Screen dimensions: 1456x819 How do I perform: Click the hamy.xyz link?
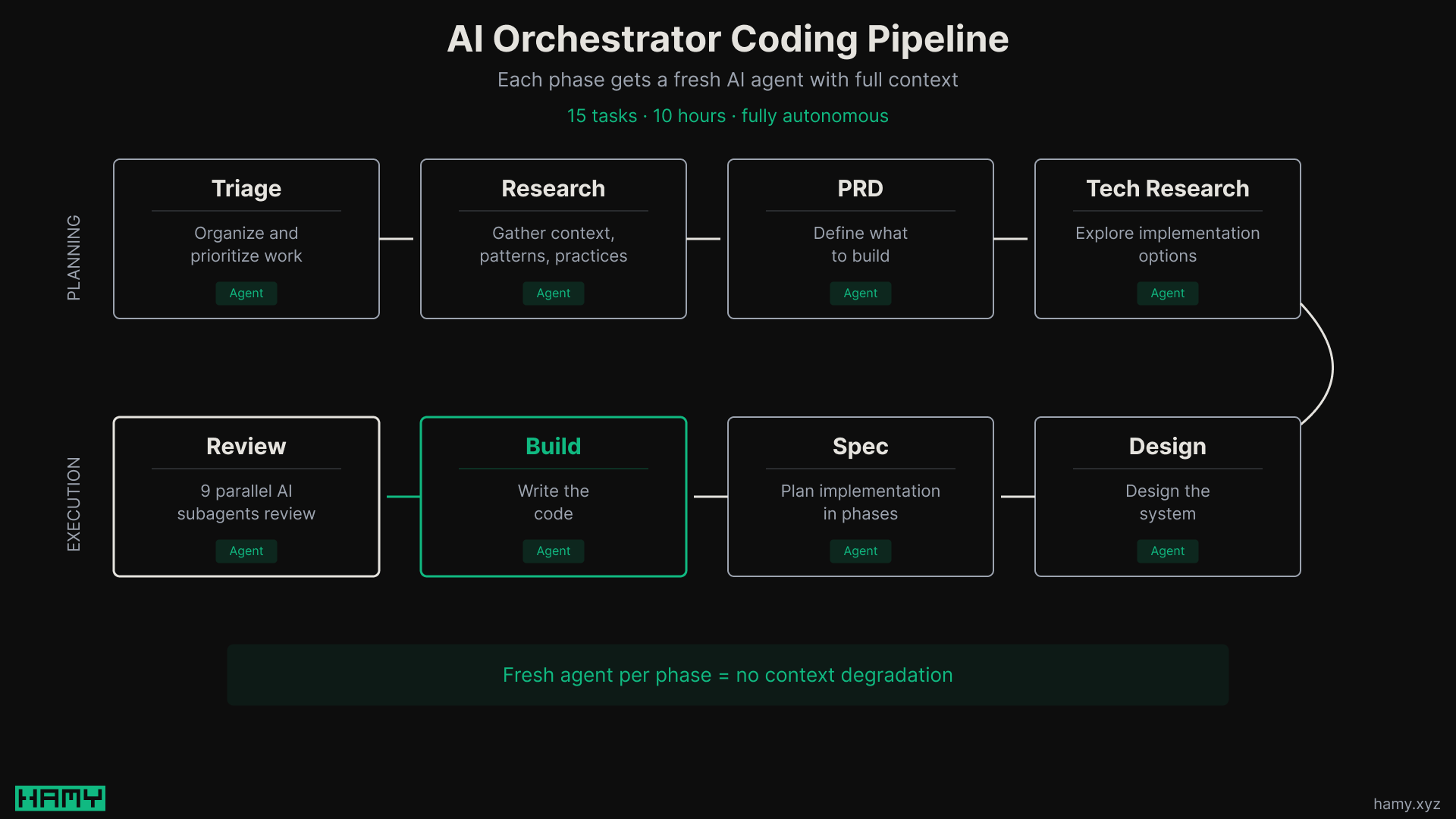tap(1407, 804)
